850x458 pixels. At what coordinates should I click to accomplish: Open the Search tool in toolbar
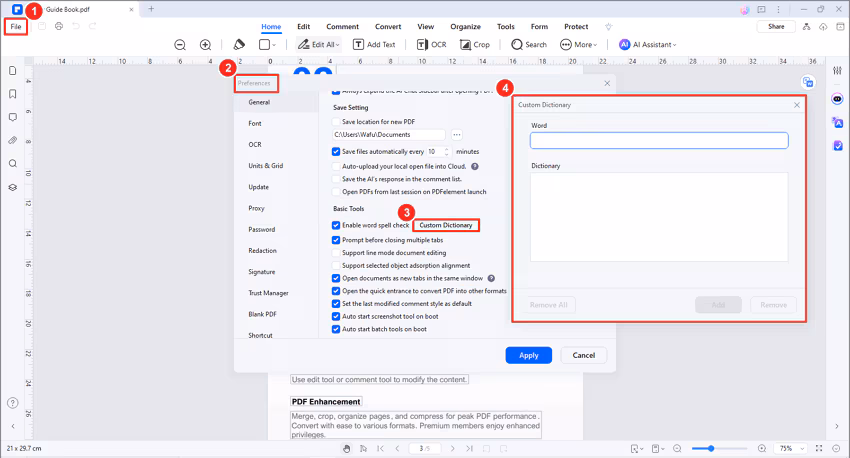[529, 44]
